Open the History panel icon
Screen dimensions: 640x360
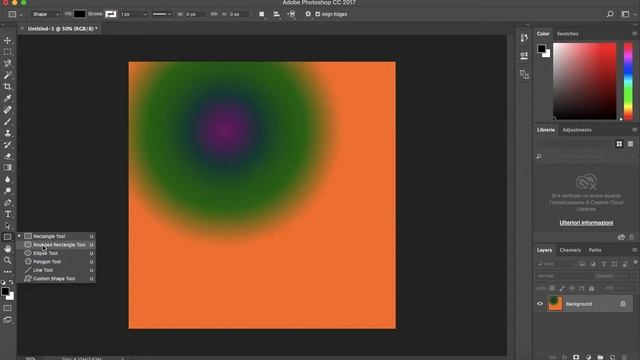coord(524,38)
